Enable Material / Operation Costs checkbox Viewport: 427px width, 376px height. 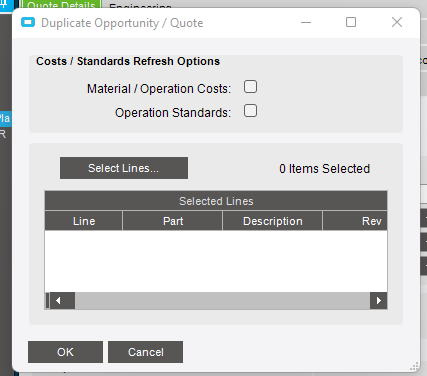click(250, 87)
